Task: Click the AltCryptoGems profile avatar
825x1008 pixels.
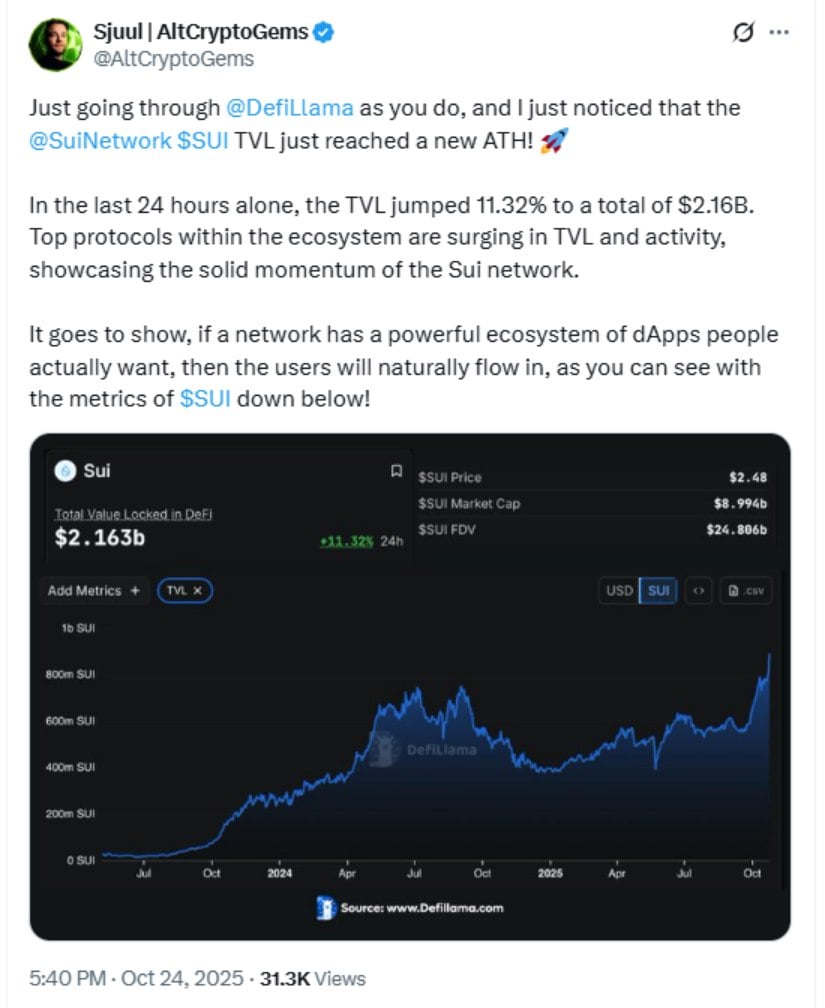Action: click(54, 45)
